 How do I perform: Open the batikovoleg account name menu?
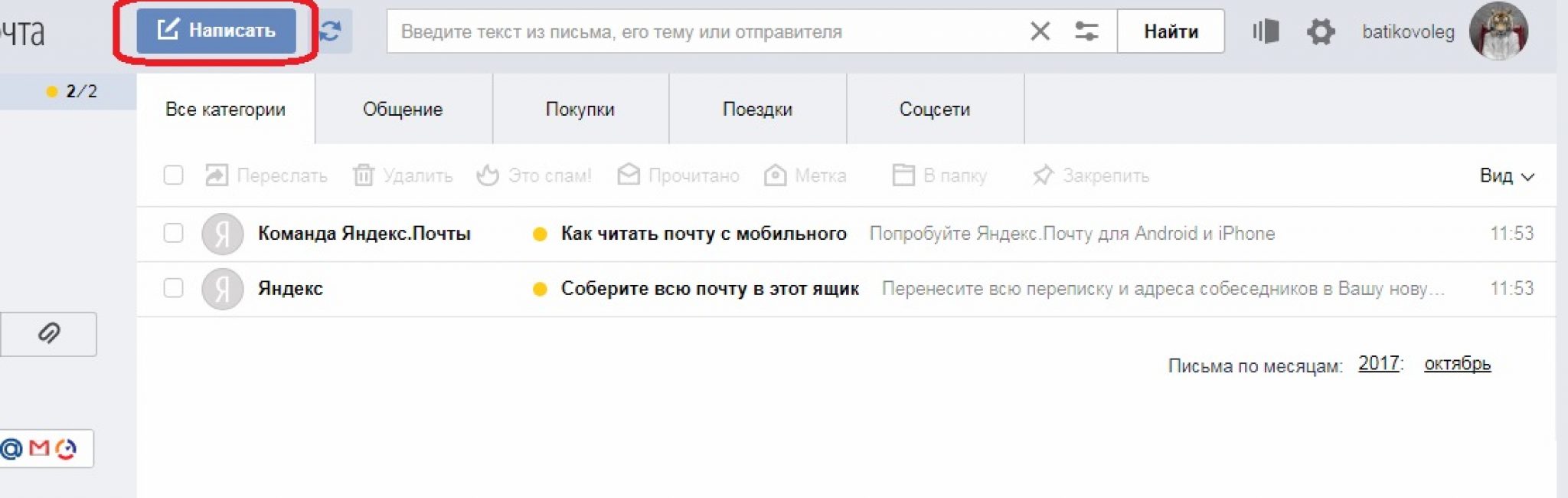point(1408,32)
